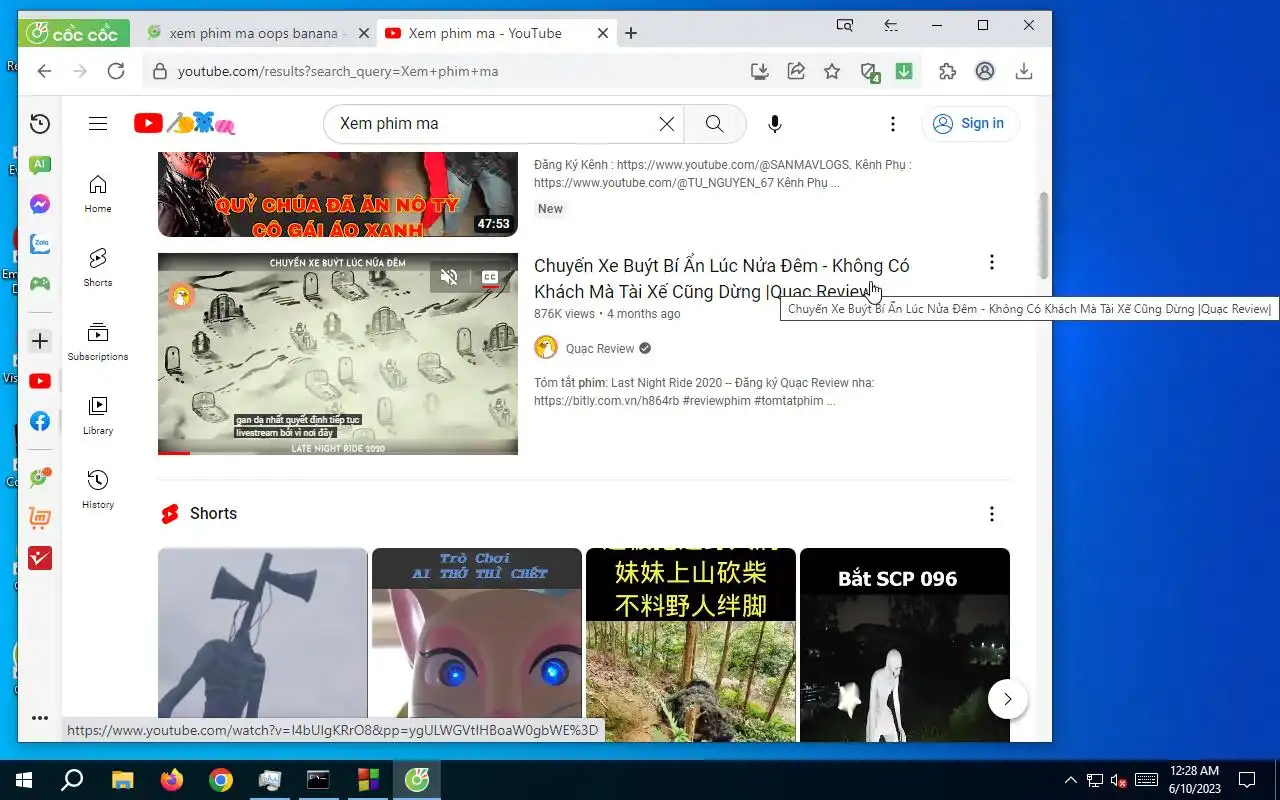This screenshot has height=800, width=1280.
Task: Open options menu for the Shorts shelf
Action: (x=992, y=514)
